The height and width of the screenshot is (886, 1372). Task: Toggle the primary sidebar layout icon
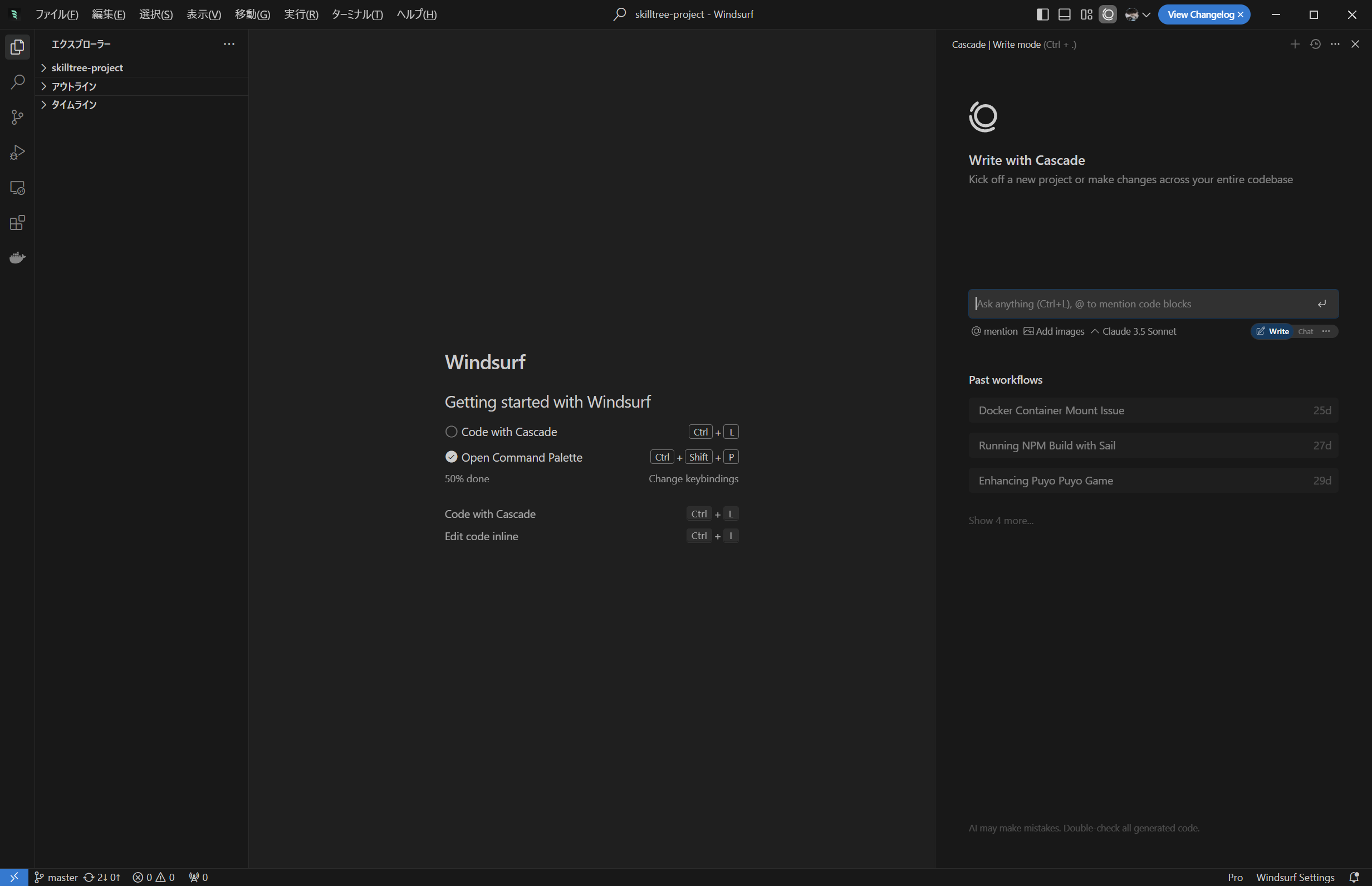1042,14
